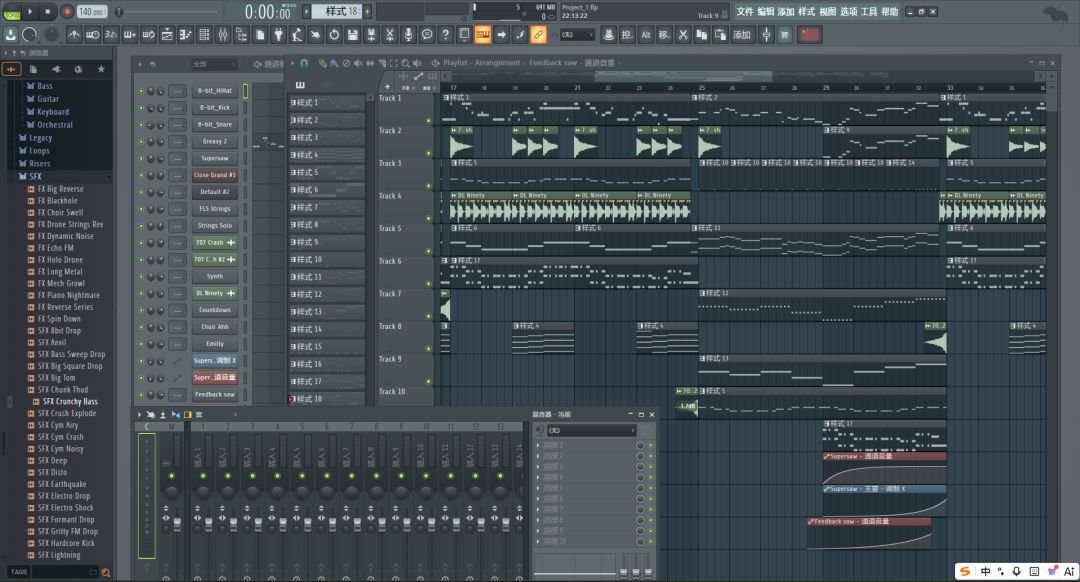Toggle mute LED on playlist Track 4
The height and width of the screenshot is (582, 1080).
click(x=428, y=218)
